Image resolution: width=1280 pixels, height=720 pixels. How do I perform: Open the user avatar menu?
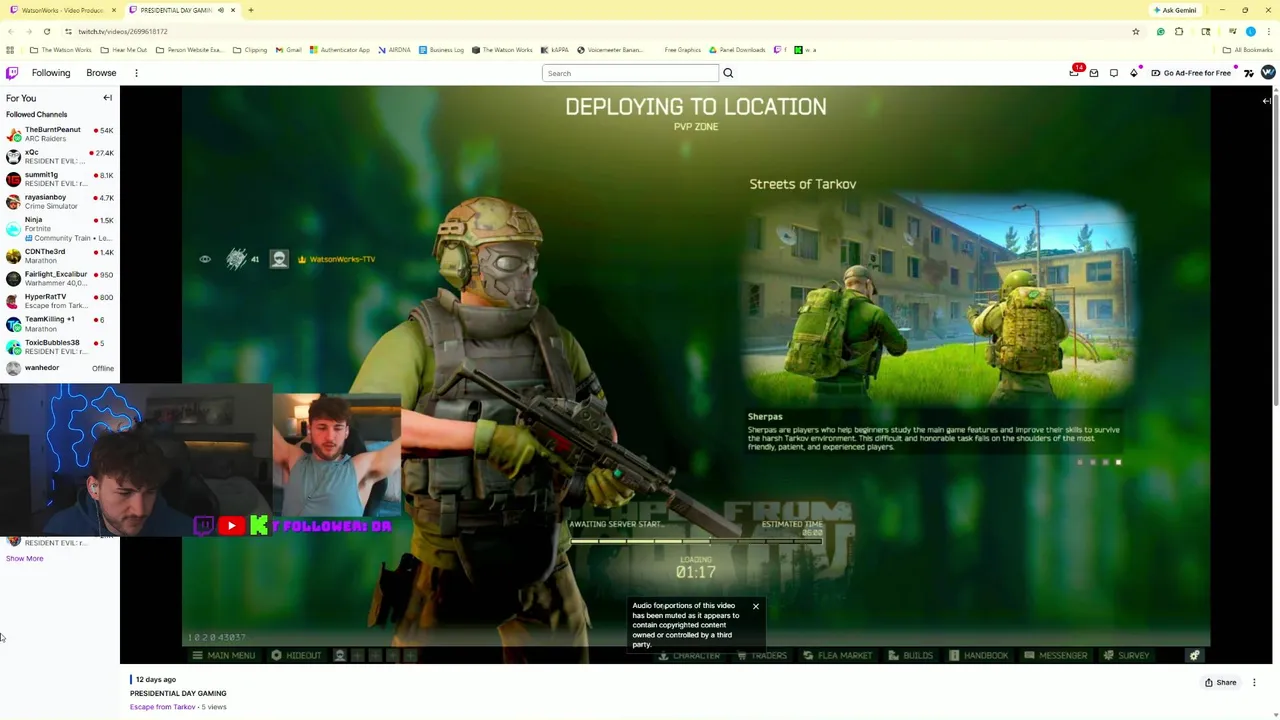click(1268, 72)
